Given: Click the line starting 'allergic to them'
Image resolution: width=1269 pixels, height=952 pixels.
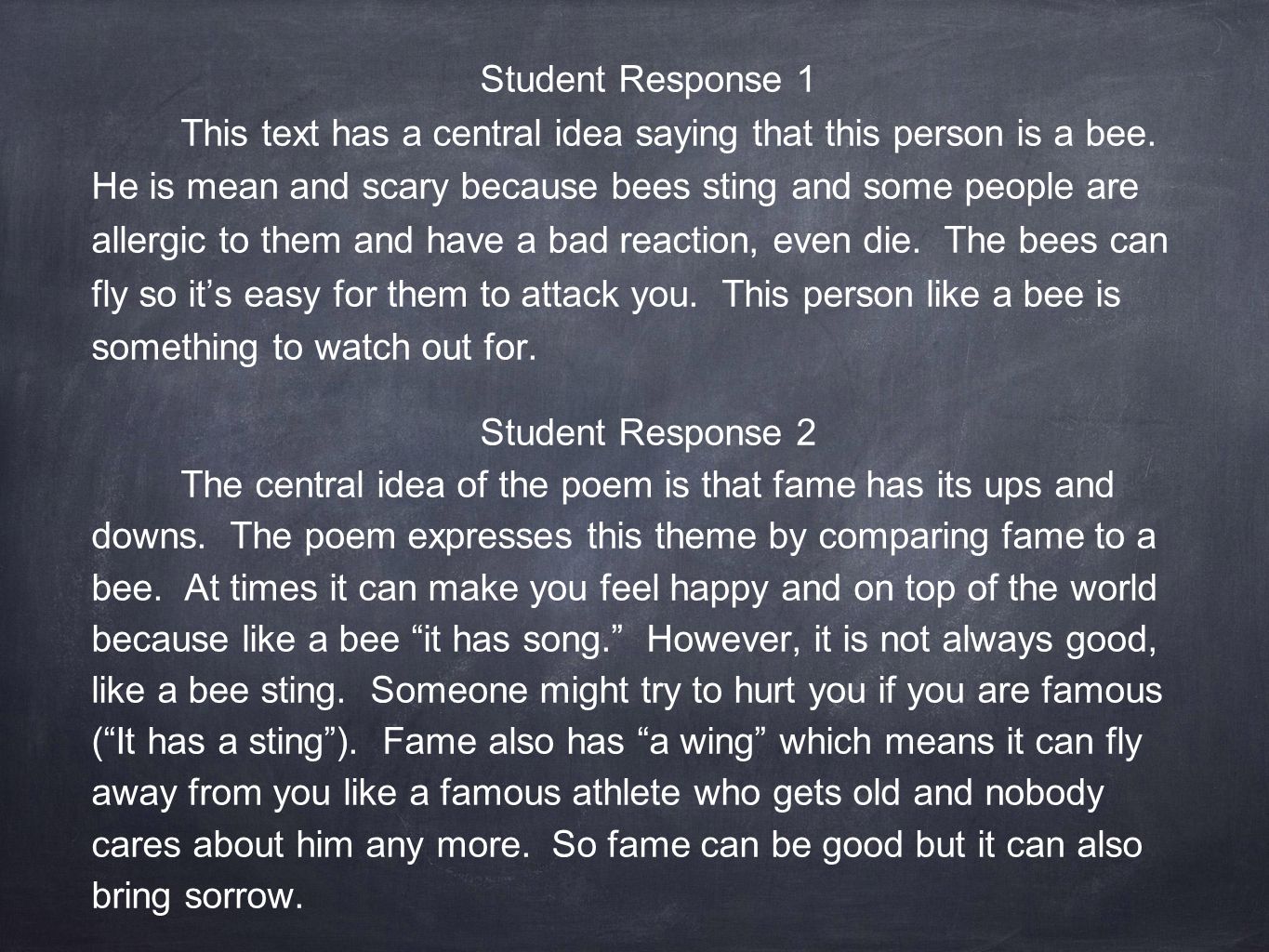Looking at the screenshot, I should (x=629, y=242).
